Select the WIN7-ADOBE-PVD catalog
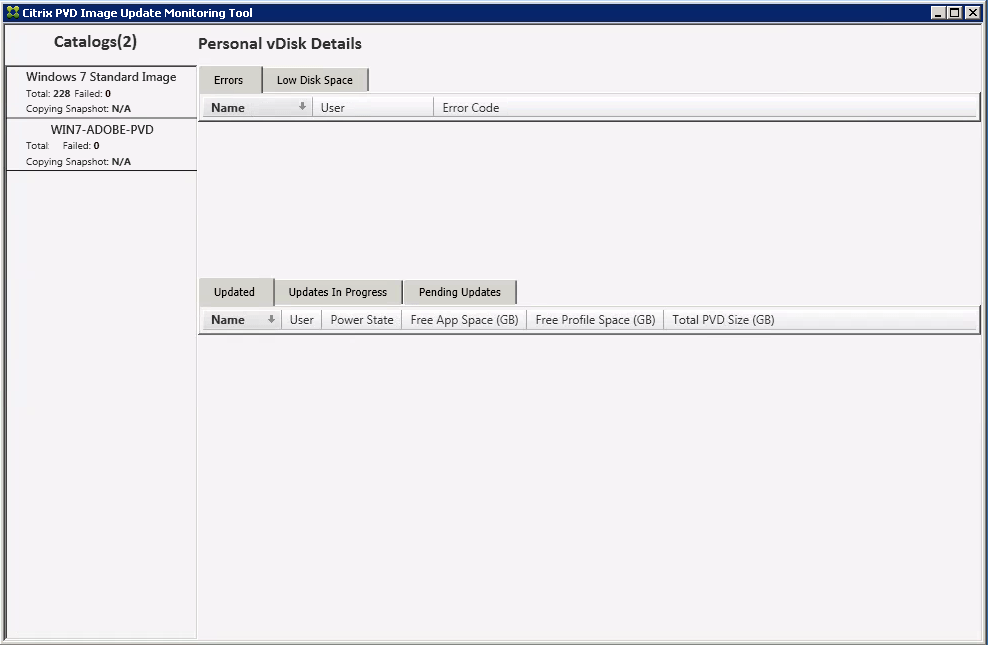The image size is (988, 645). (100, 144)
